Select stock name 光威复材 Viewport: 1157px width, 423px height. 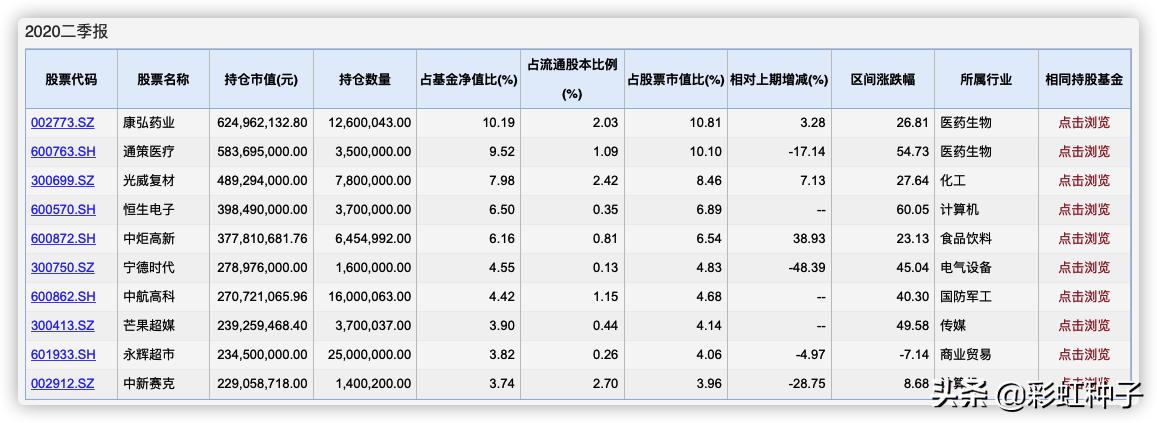coord(149,181)
